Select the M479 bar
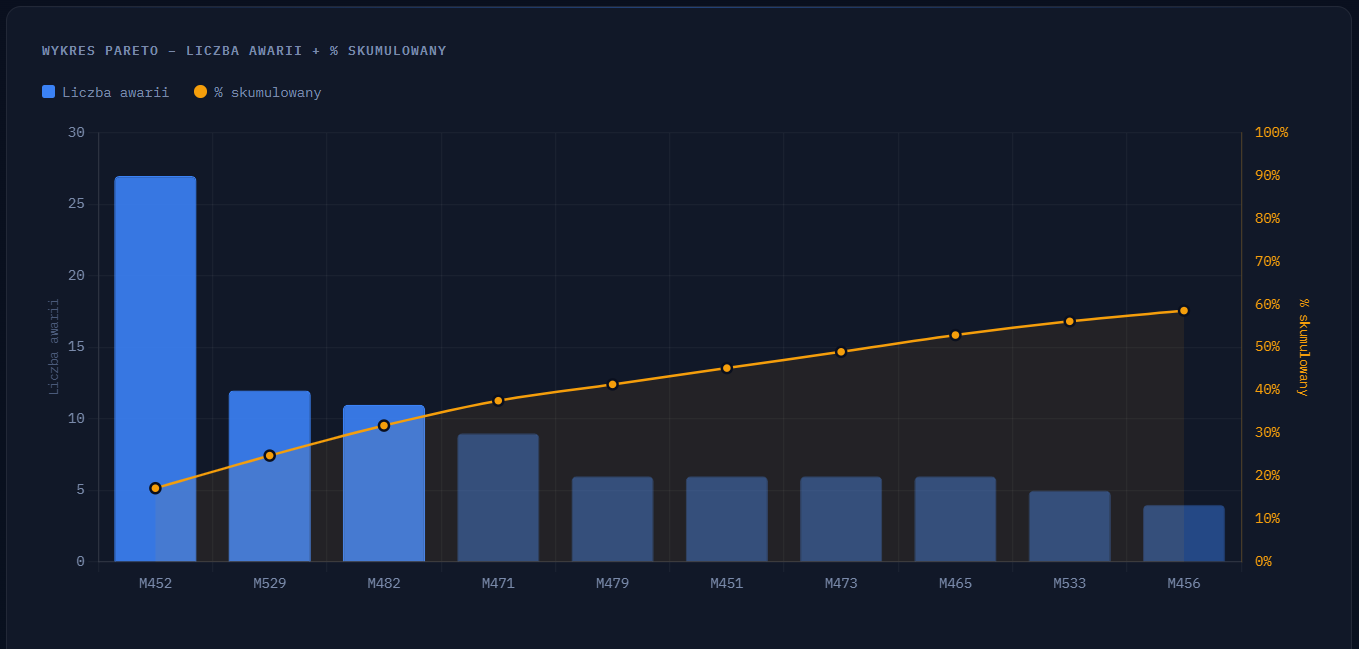The height and width of the screenshot is (649, 1359). point(612,519)
